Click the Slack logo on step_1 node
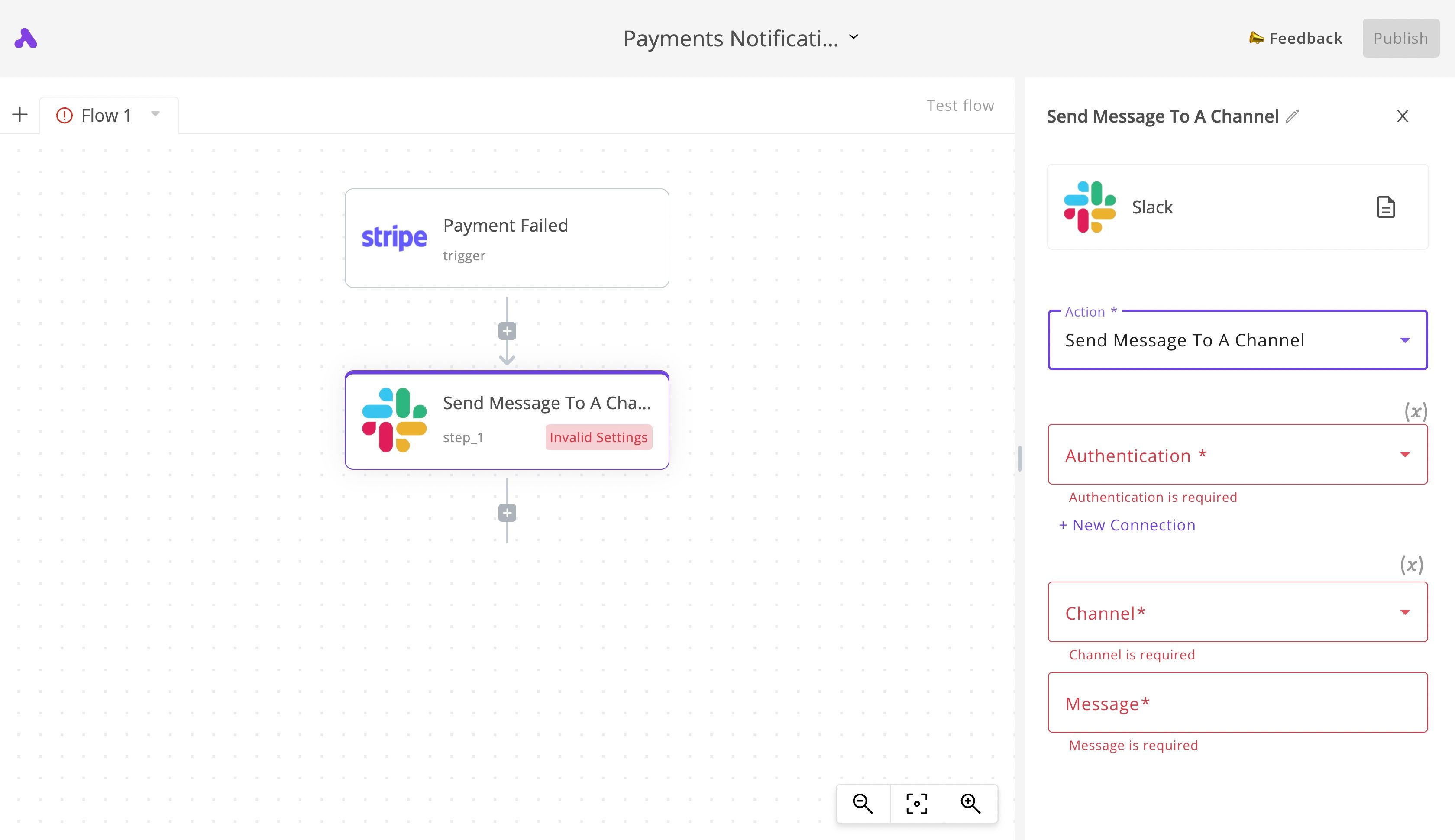The height and width of the screenshot is (840, 1455). tap(394, 420)
